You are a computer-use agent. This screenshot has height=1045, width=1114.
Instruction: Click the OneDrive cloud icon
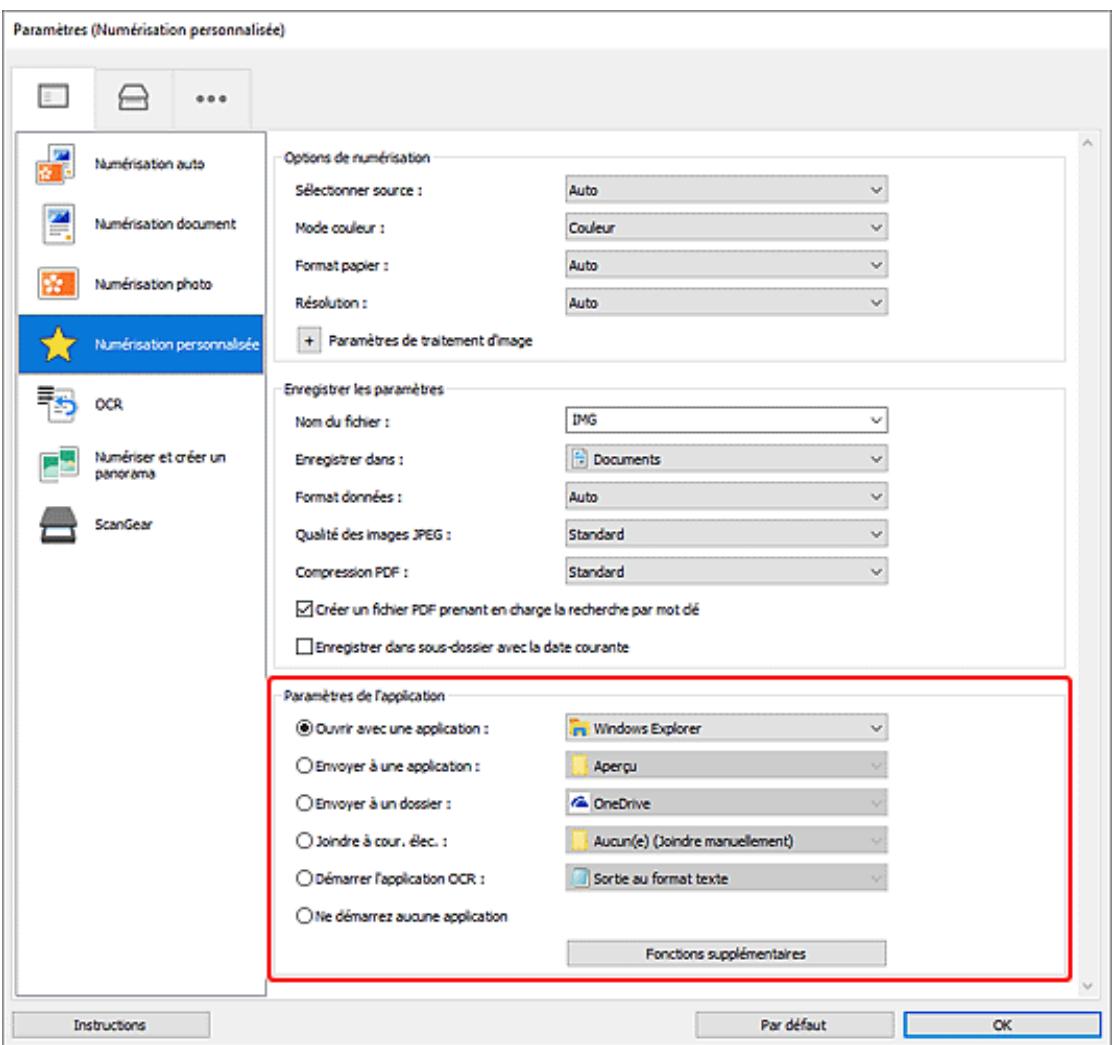point(580,803)
